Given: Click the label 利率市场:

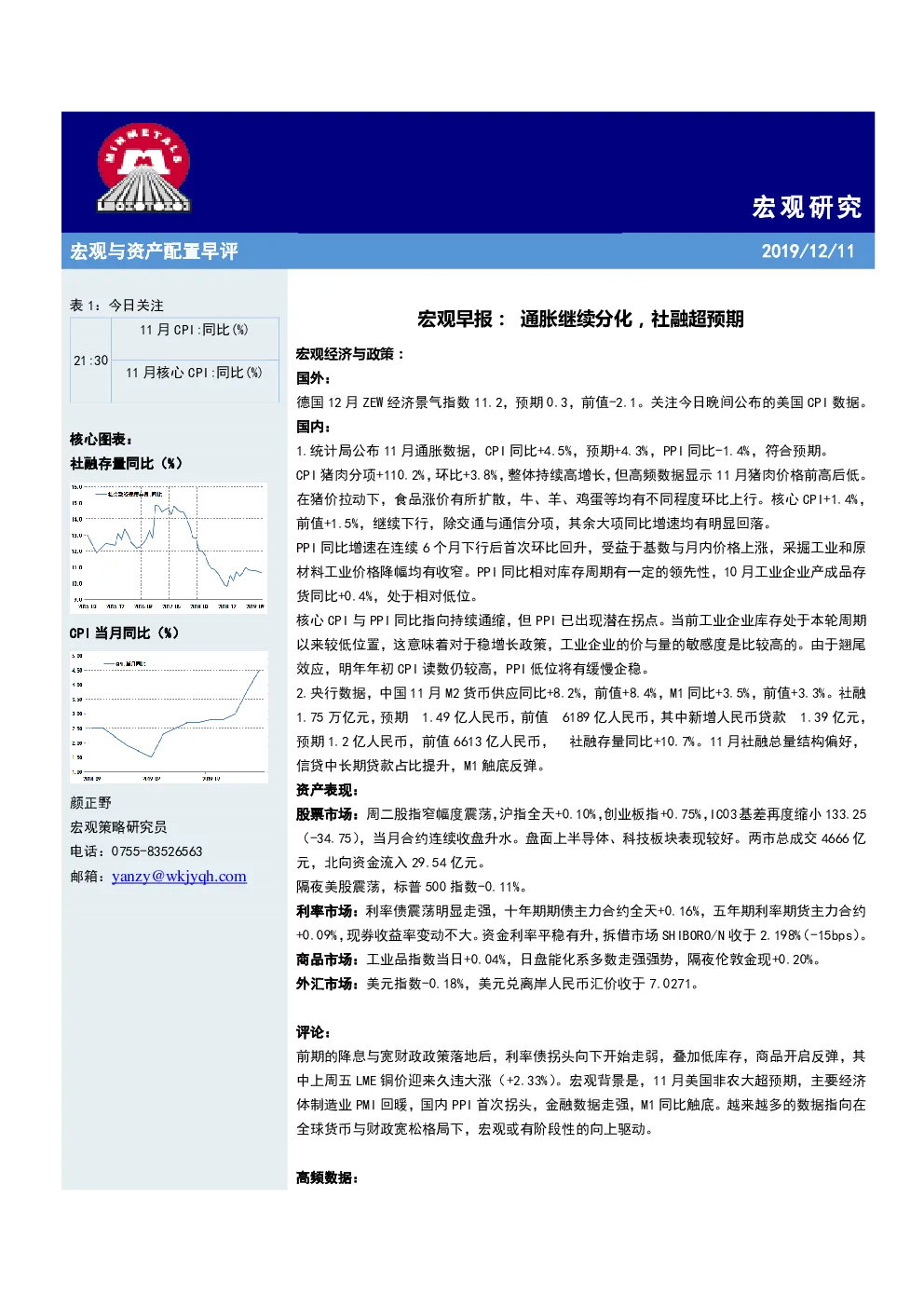Looking at the screenshot, I should (327, 911).
